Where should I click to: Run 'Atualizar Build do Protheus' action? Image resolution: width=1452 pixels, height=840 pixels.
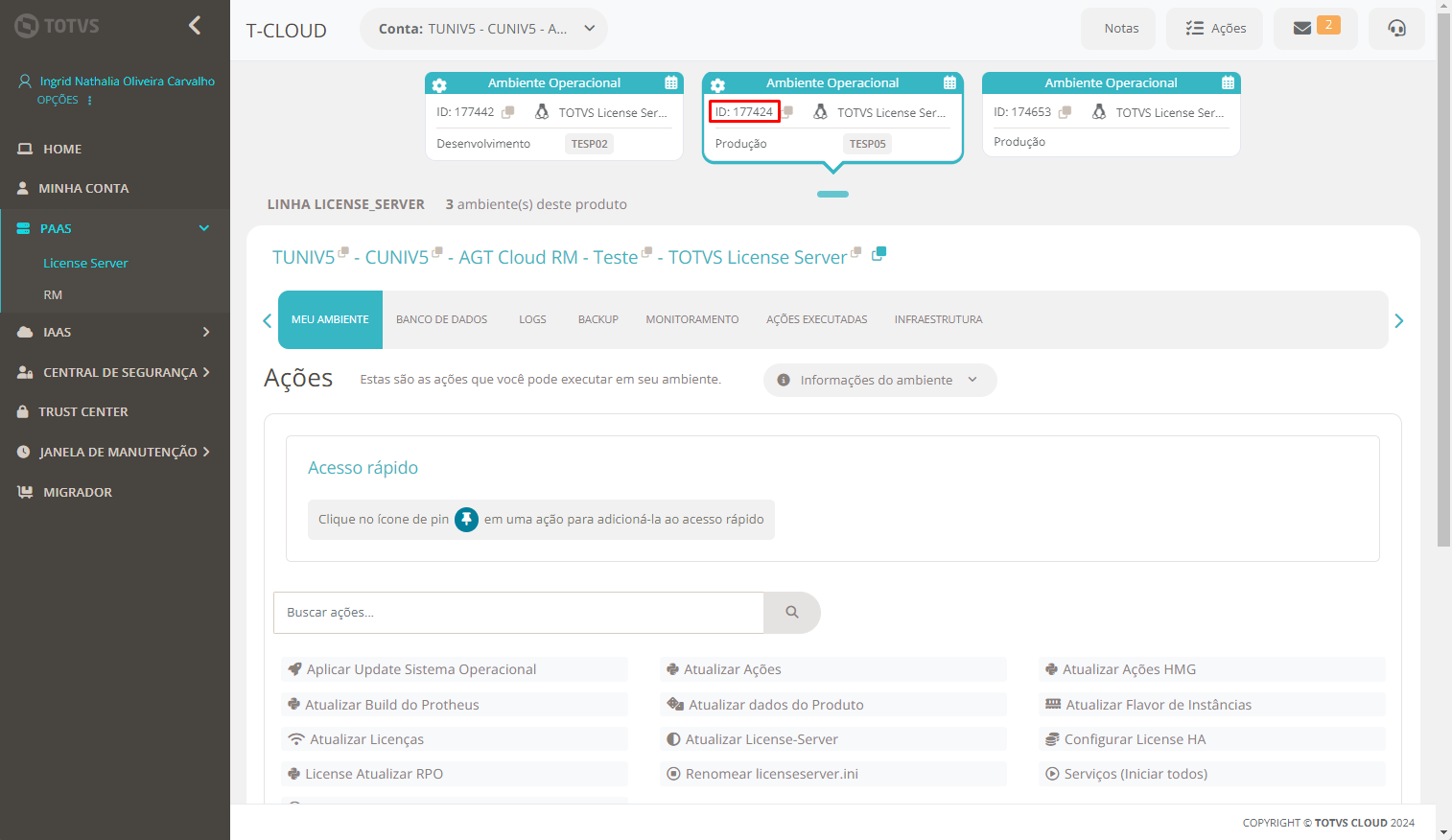click(x=455, y=704)
